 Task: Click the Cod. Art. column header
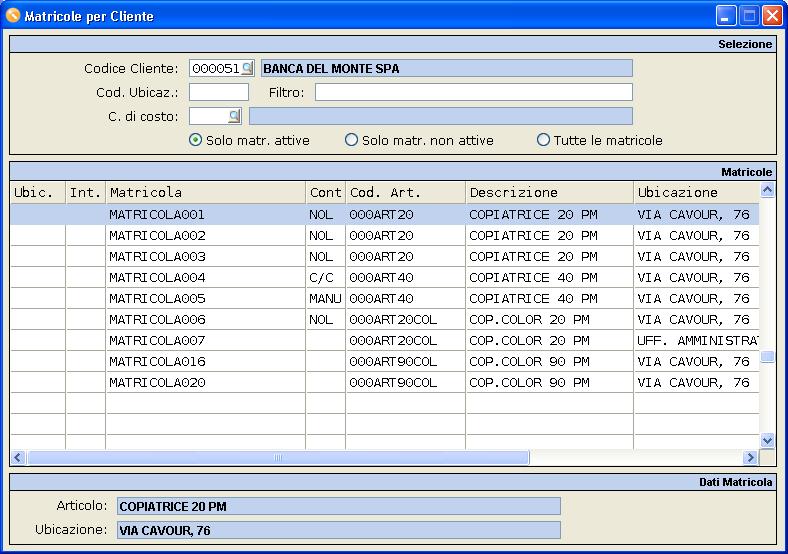click(406, 192)
